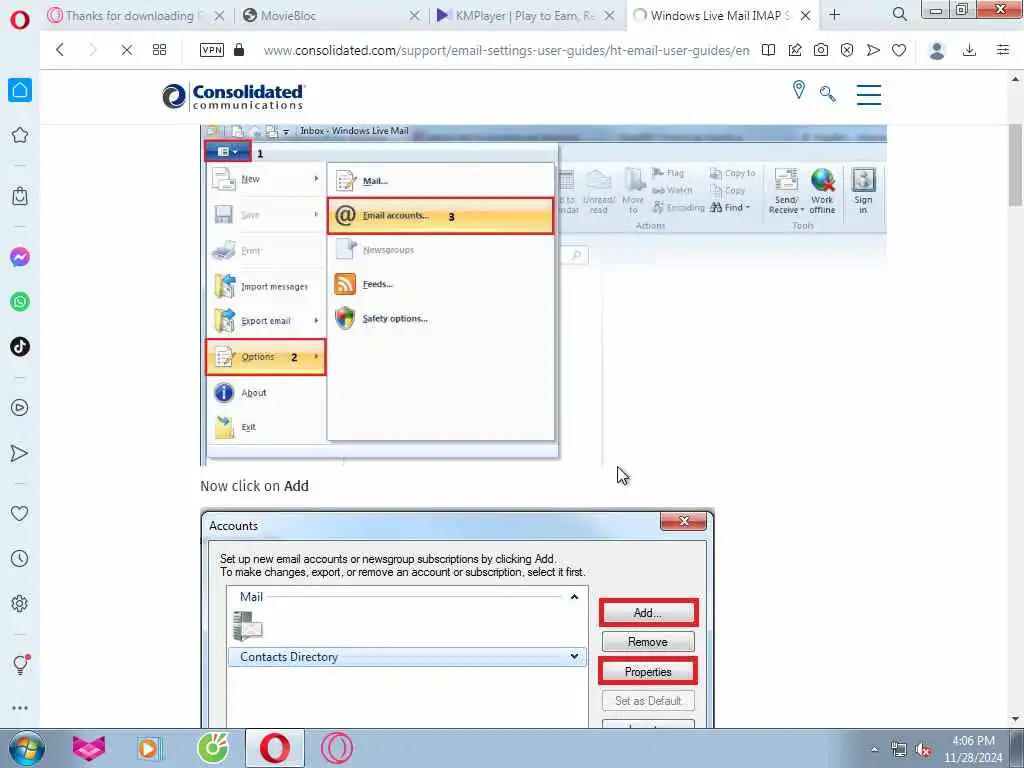
Task: Add page to bookmarks with heart icon
Action: 899,50
